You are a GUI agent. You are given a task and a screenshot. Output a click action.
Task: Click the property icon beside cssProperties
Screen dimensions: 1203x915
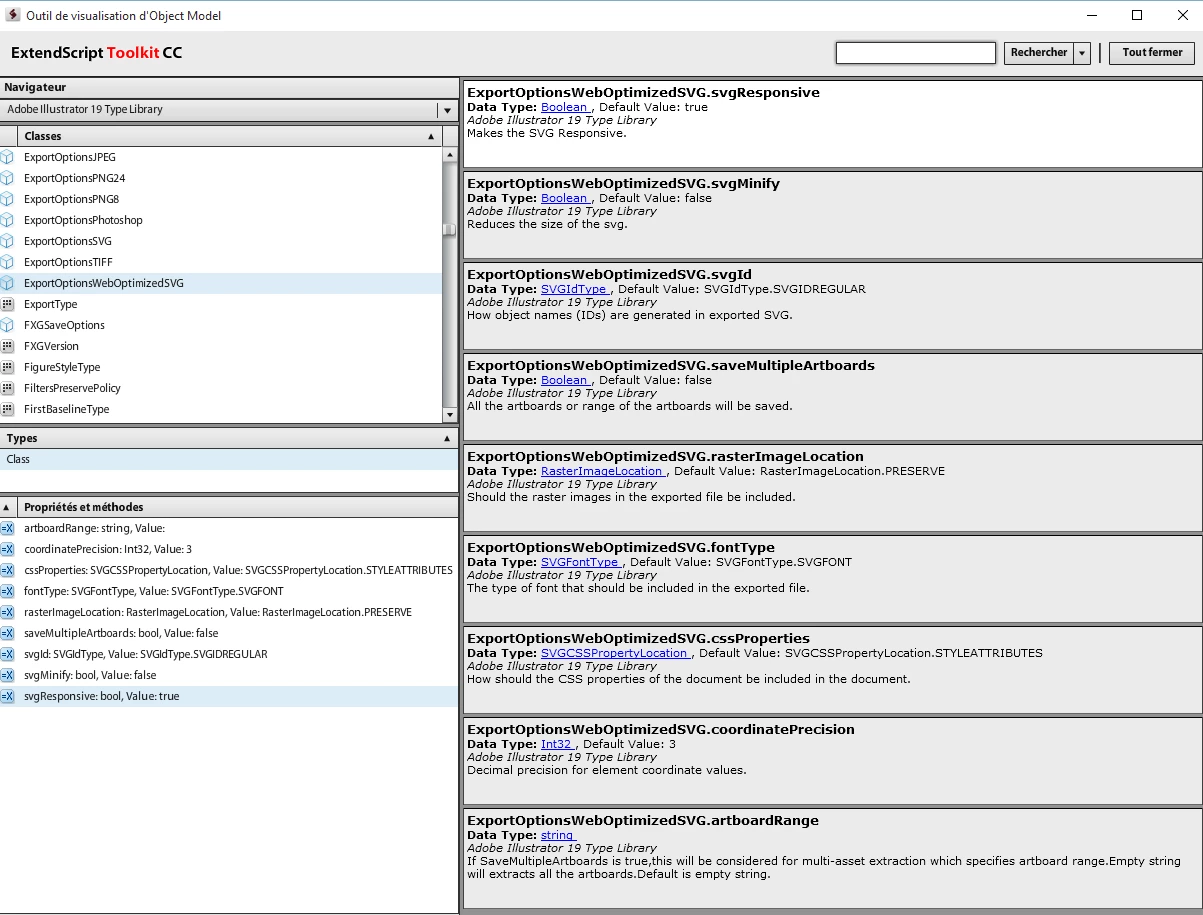pyautogui.click(x=7, y=570)
